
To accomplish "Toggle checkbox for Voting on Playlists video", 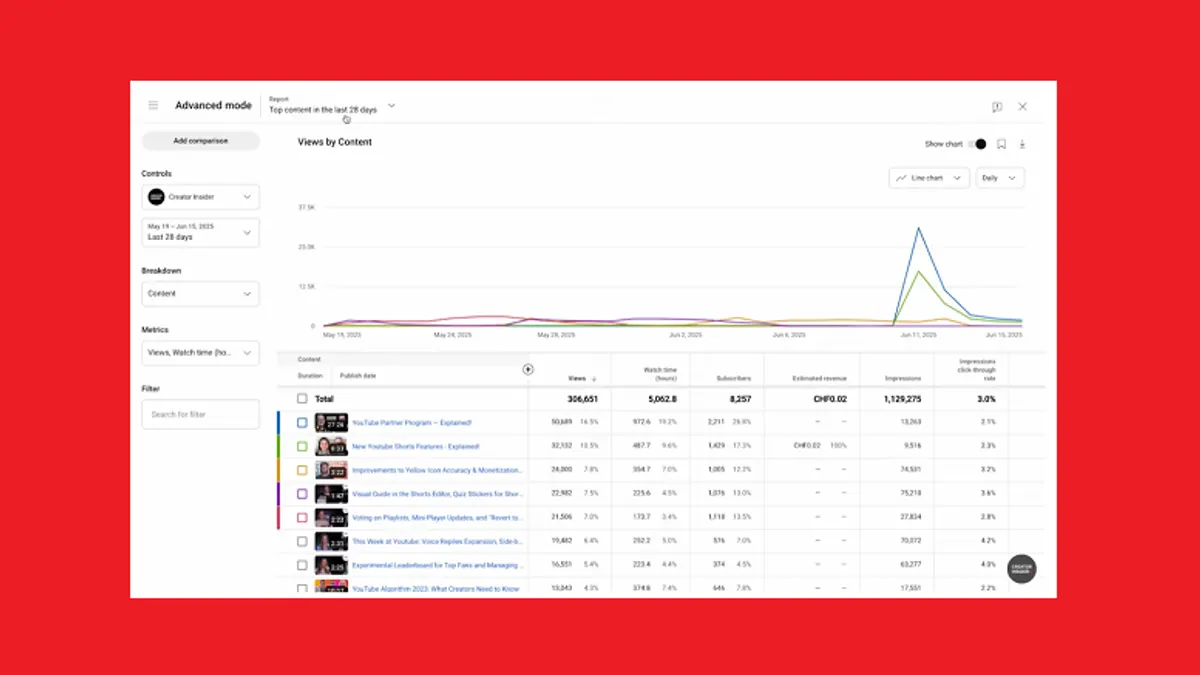I will (x=302, y=517).
